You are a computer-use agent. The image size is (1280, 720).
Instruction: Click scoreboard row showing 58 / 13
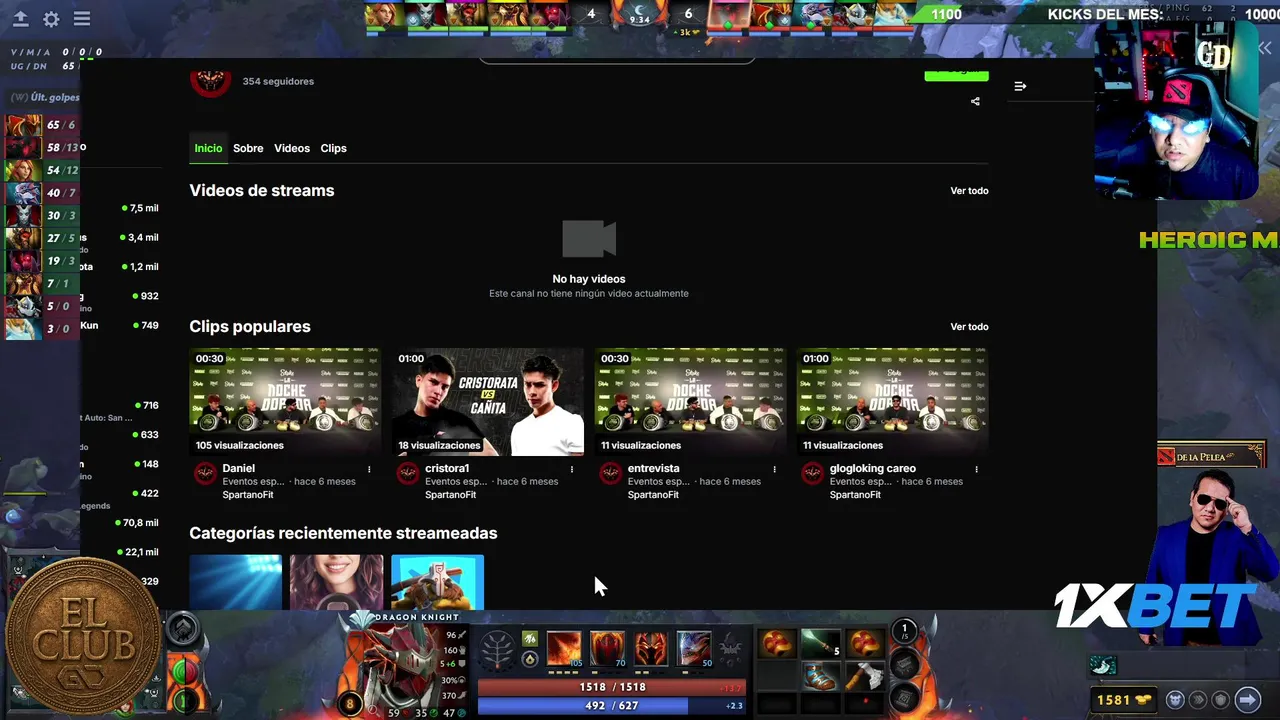(42, 147)
